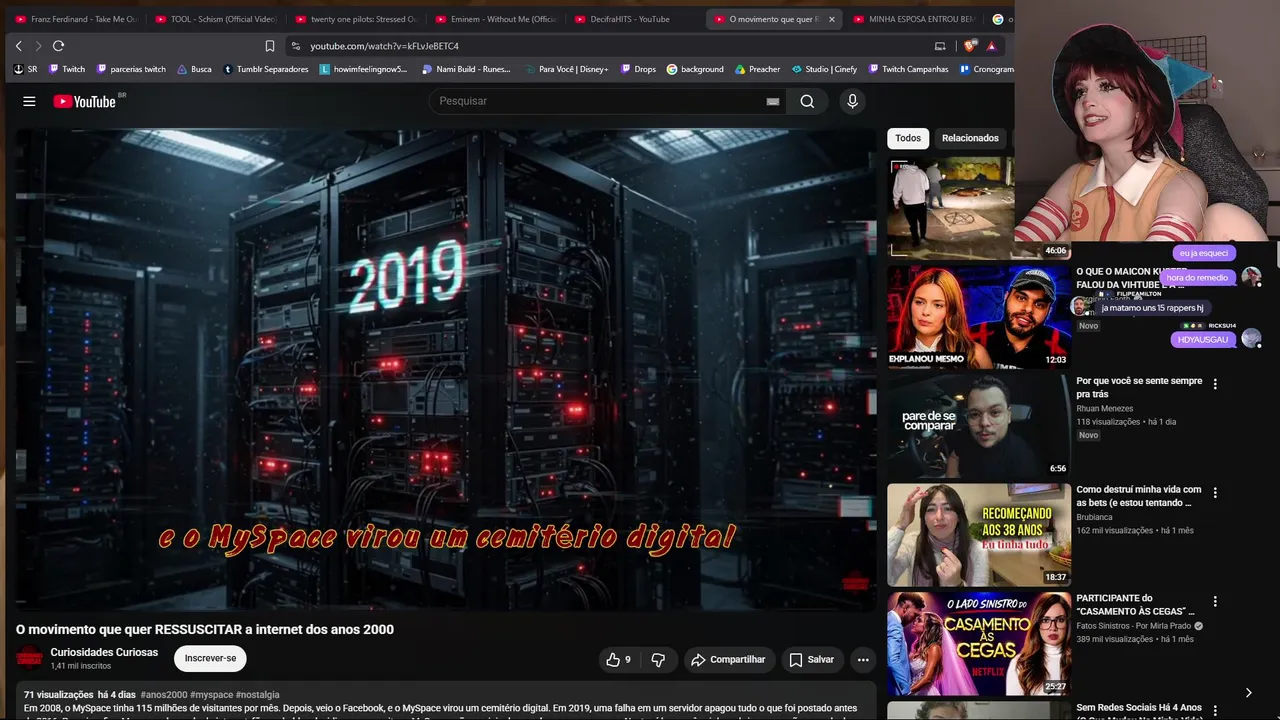Switch to twenty one pilots: Stressed Out tab
Image resolution: width=1280 pixels, height=720 pixels.
[x=355, y=19]
